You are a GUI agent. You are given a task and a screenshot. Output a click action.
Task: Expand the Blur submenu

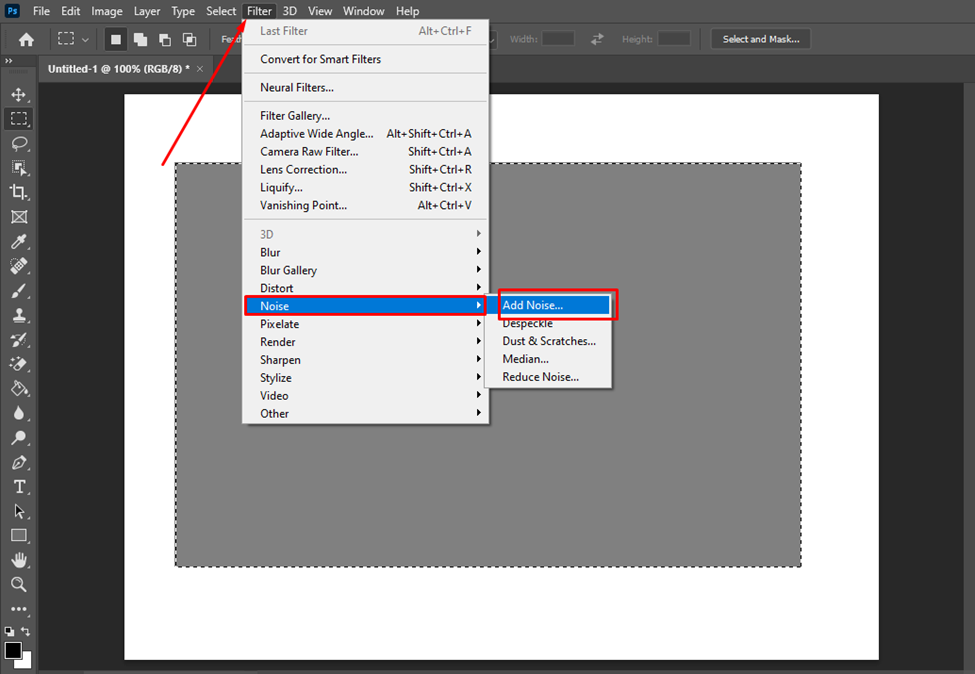pos(366,252)
